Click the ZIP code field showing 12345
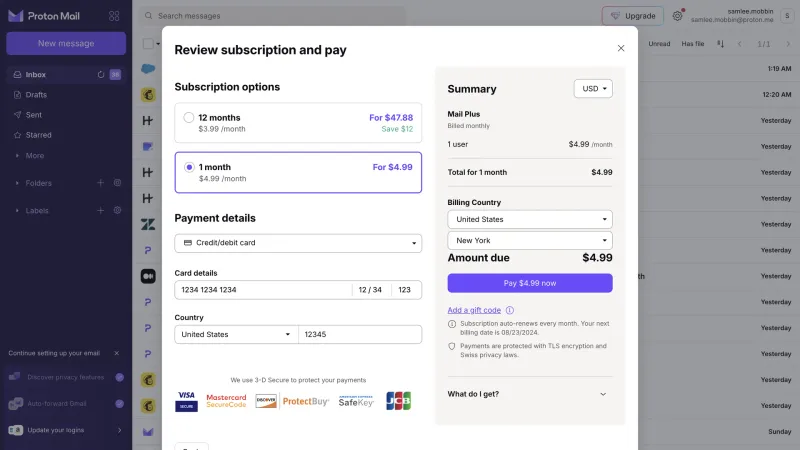Image resolution: width=800 pixels, height=450 pixels. coord(360,334)
